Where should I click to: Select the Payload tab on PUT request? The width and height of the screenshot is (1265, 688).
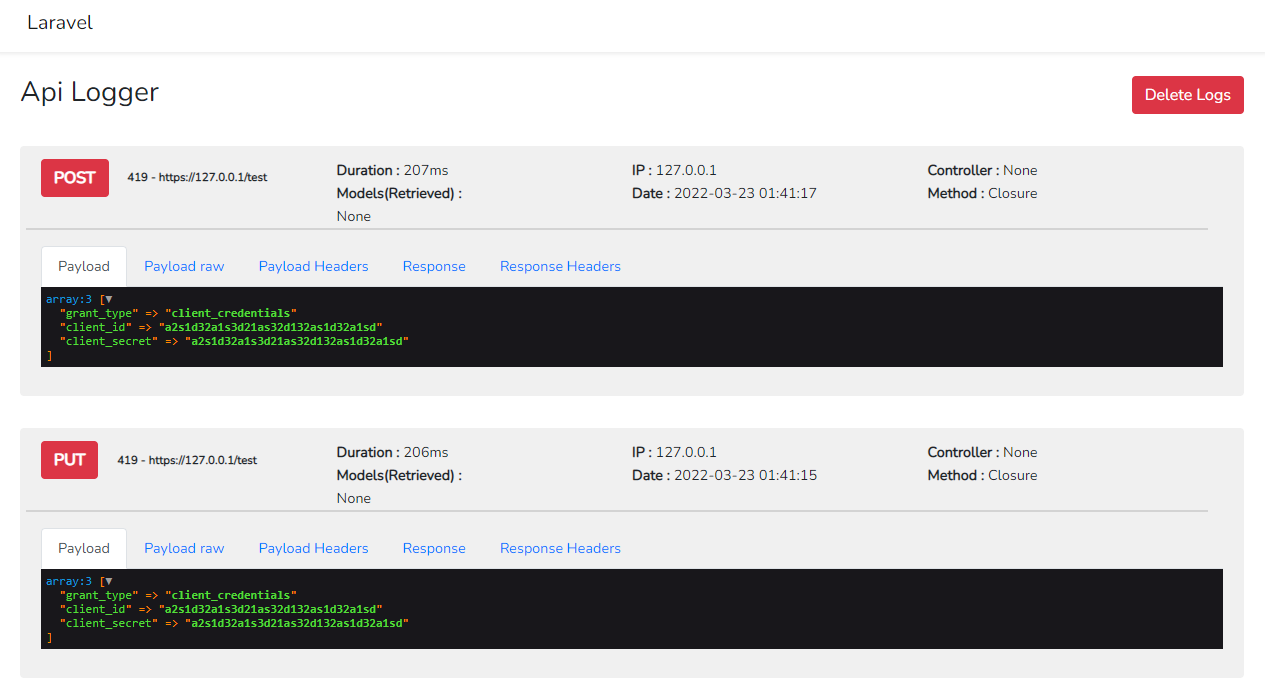(x=83, y=547)
